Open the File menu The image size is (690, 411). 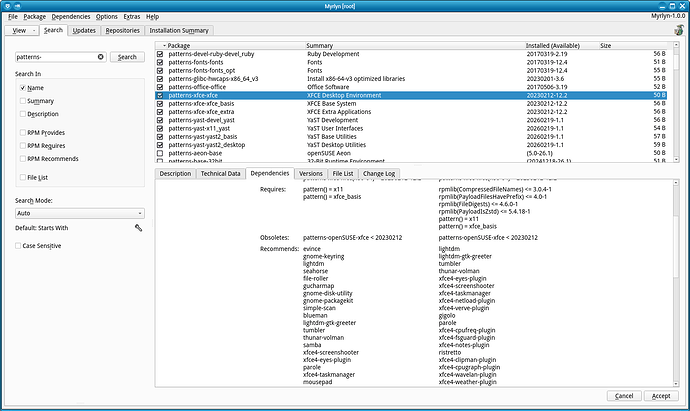click(13, 17)
